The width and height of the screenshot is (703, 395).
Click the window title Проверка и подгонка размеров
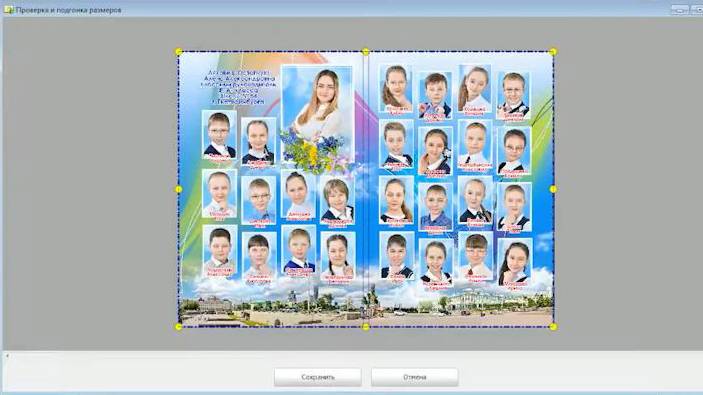[x=69, y=10]
